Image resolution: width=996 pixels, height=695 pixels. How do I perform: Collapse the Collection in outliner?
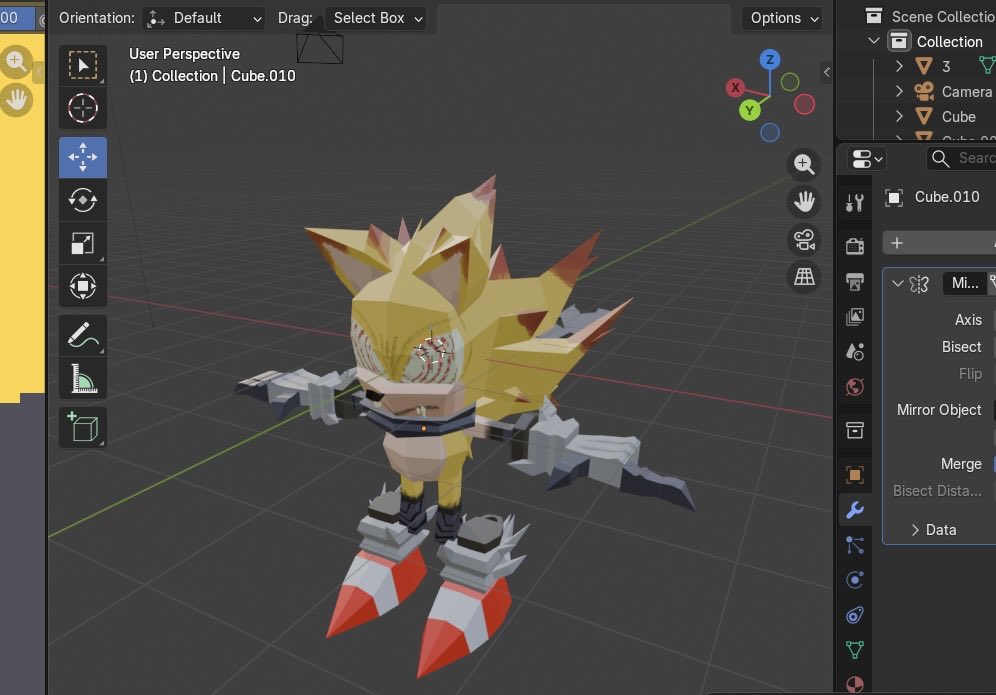874,41
